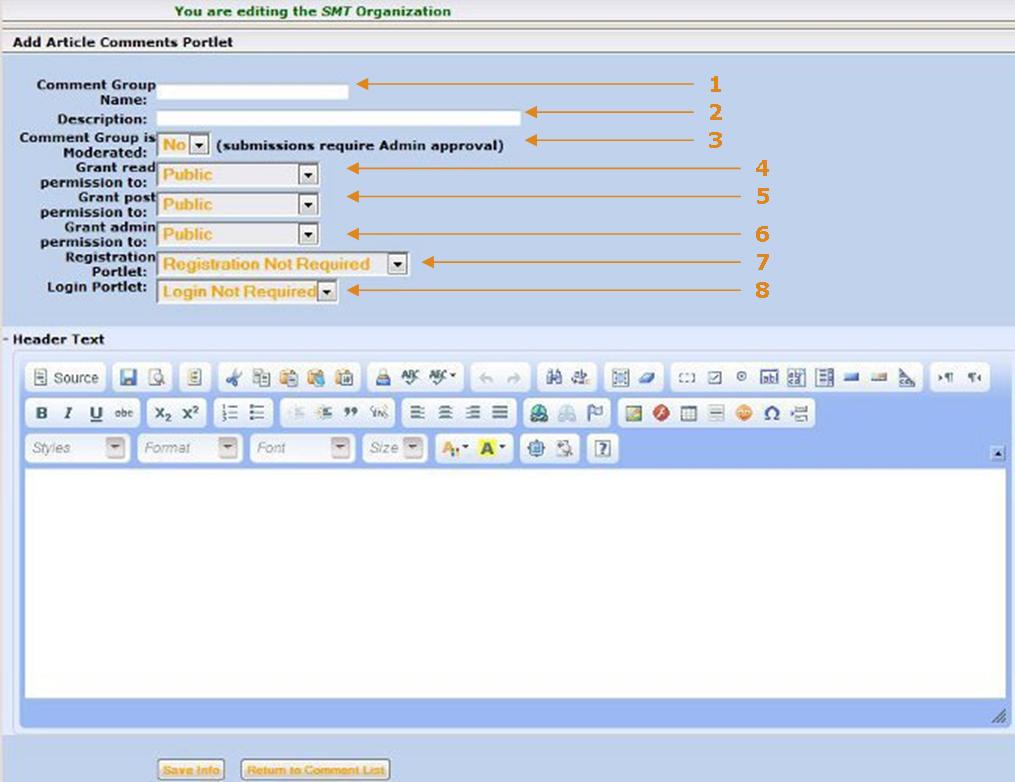Viewport: 1015px width, 782px height.
Task: Toggle the block quote format
Action: click(351, 413)
